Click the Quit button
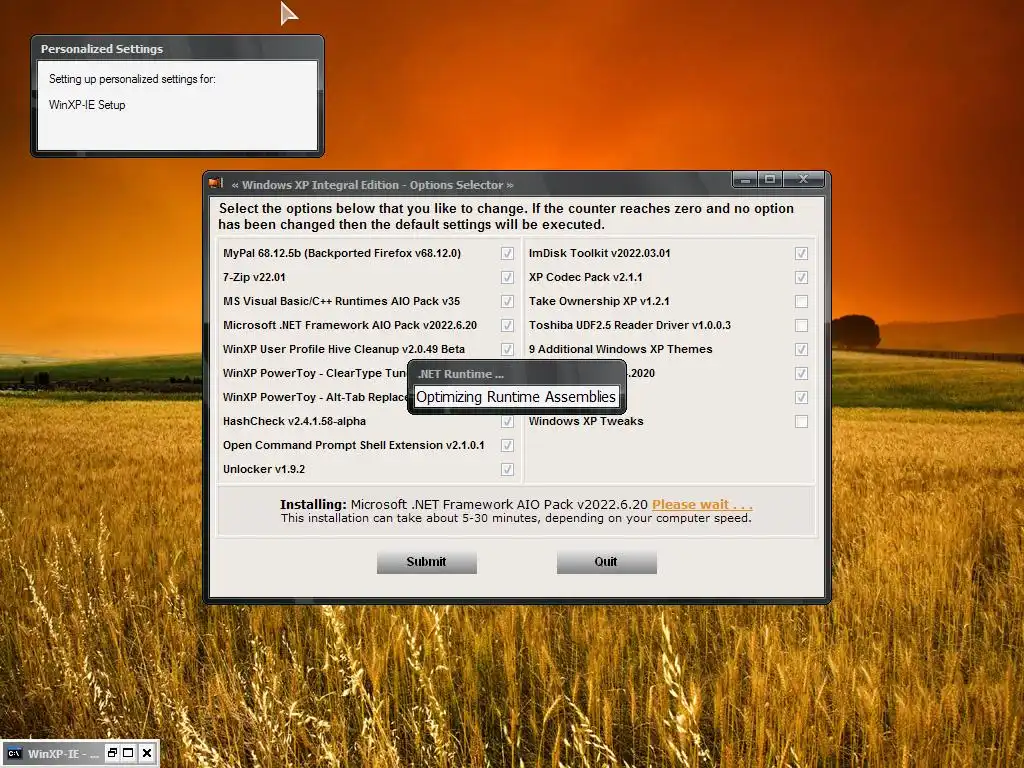Viewport: 1024px width, 768px height. click(x=606, y=562)
